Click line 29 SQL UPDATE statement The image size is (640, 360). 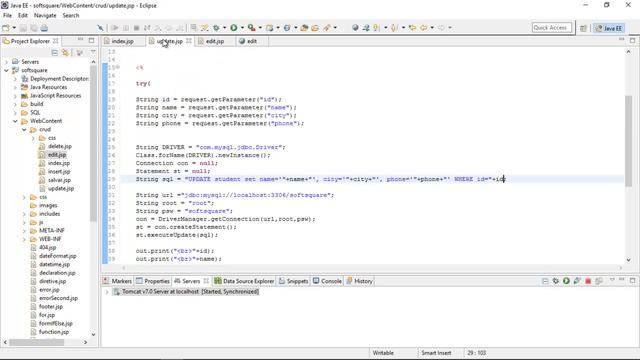320,179
